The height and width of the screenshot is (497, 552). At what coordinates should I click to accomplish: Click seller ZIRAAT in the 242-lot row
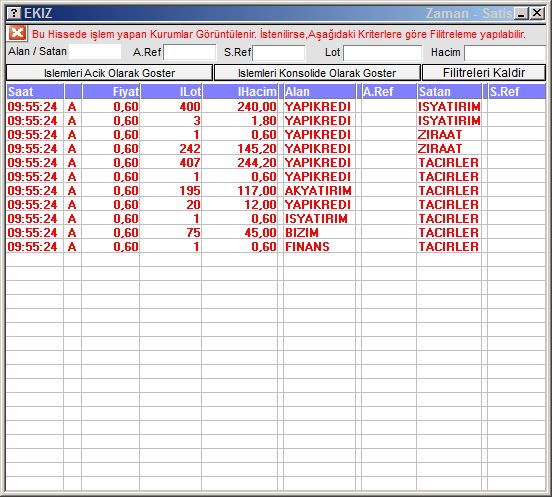440,149
